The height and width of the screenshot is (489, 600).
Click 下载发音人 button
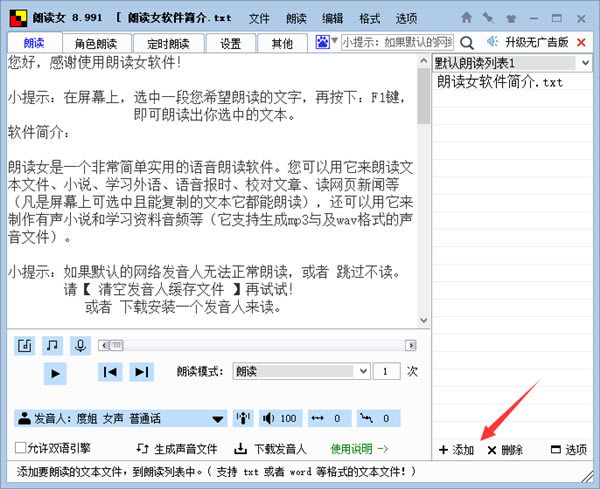coord(270,448)
